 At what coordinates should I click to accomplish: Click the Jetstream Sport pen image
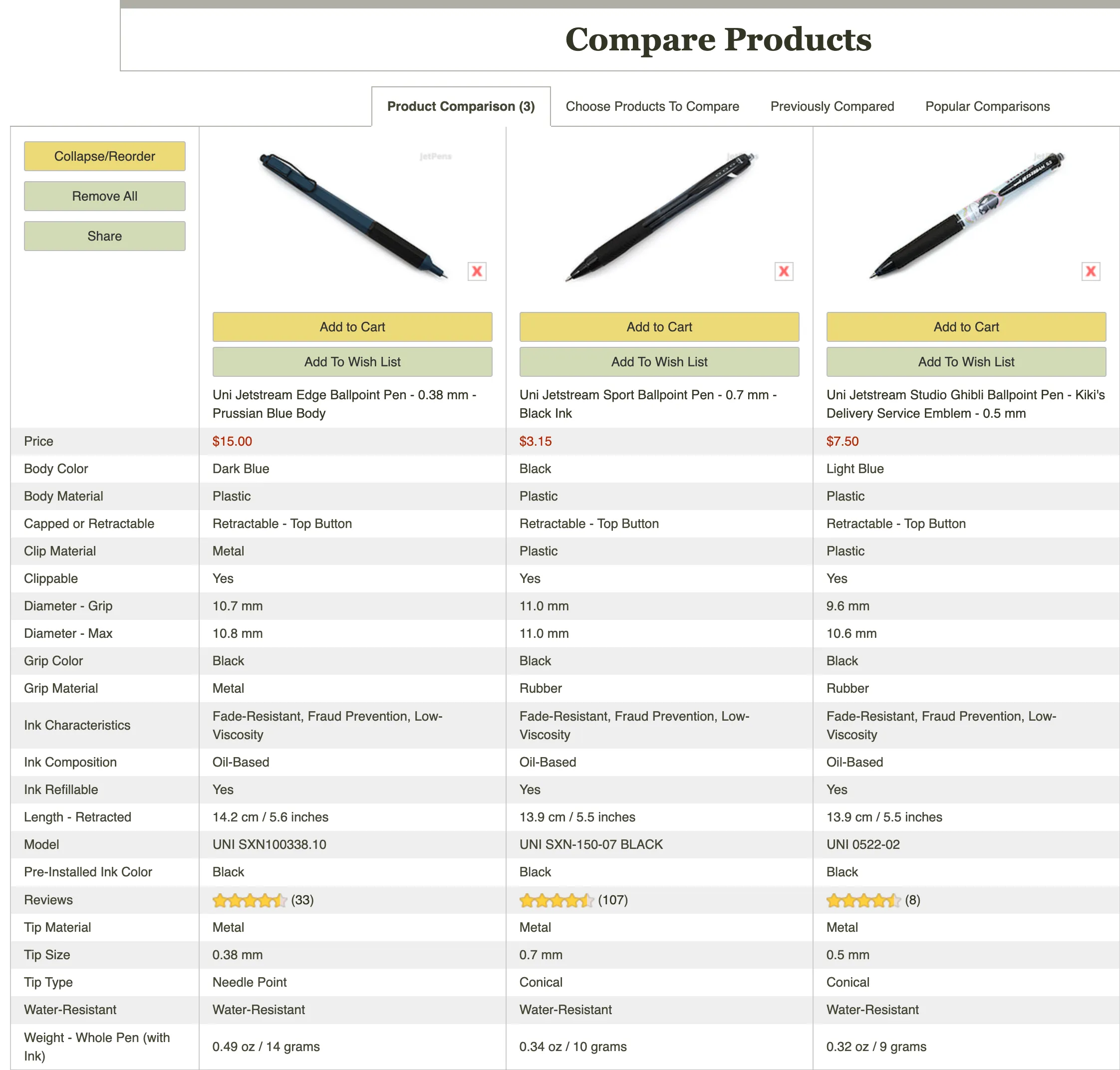[660, 216]
